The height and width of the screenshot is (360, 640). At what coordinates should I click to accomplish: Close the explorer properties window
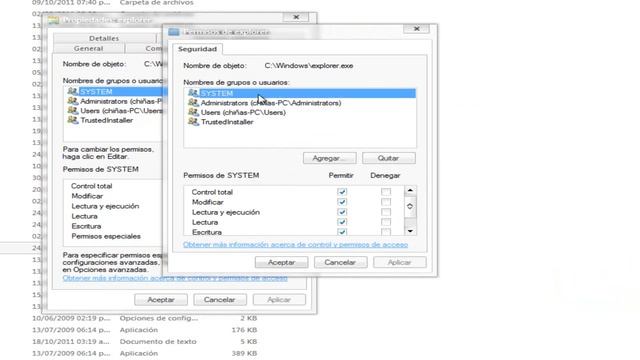click(x=296, y=17)
